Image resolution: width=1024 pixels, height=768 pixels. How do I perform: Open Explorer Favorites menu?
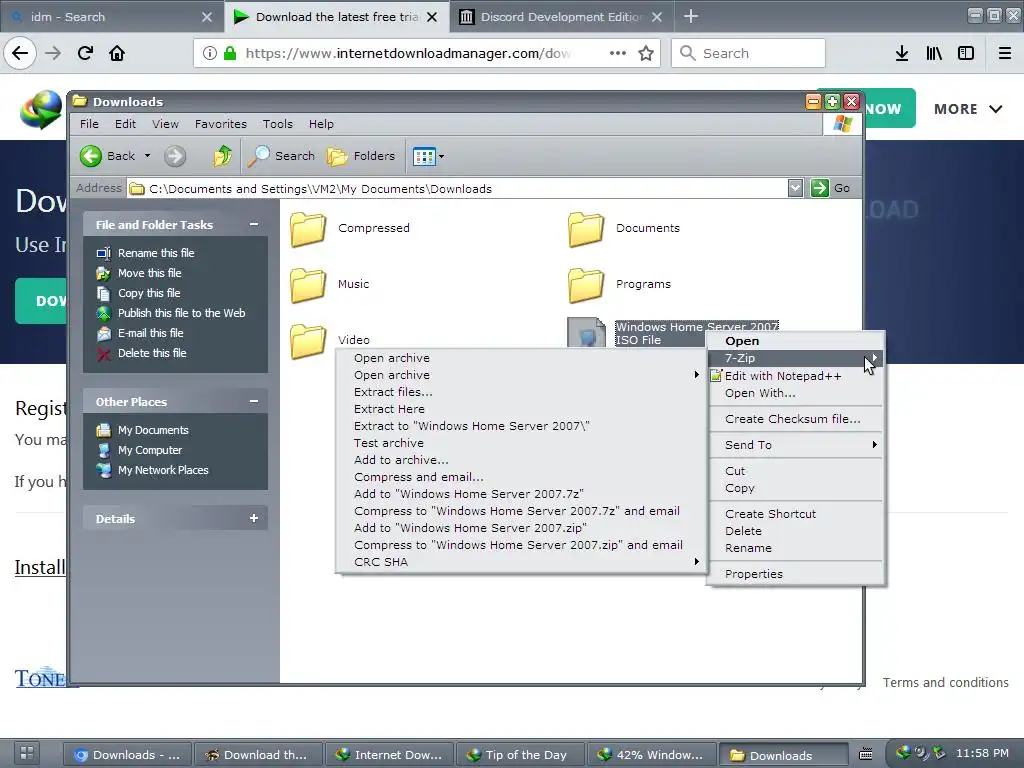[x=221, y=124]
